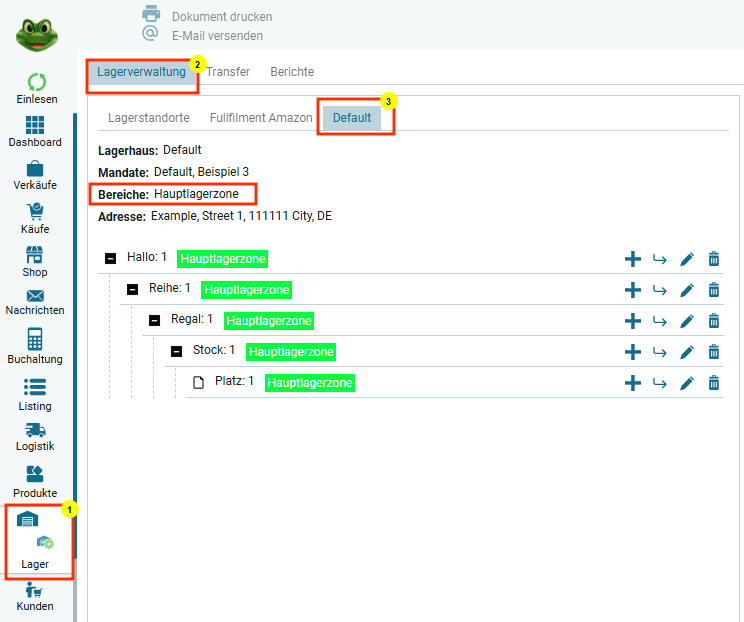
Task: Open Verkäufe in the sidebar
Action: (35, 169)
